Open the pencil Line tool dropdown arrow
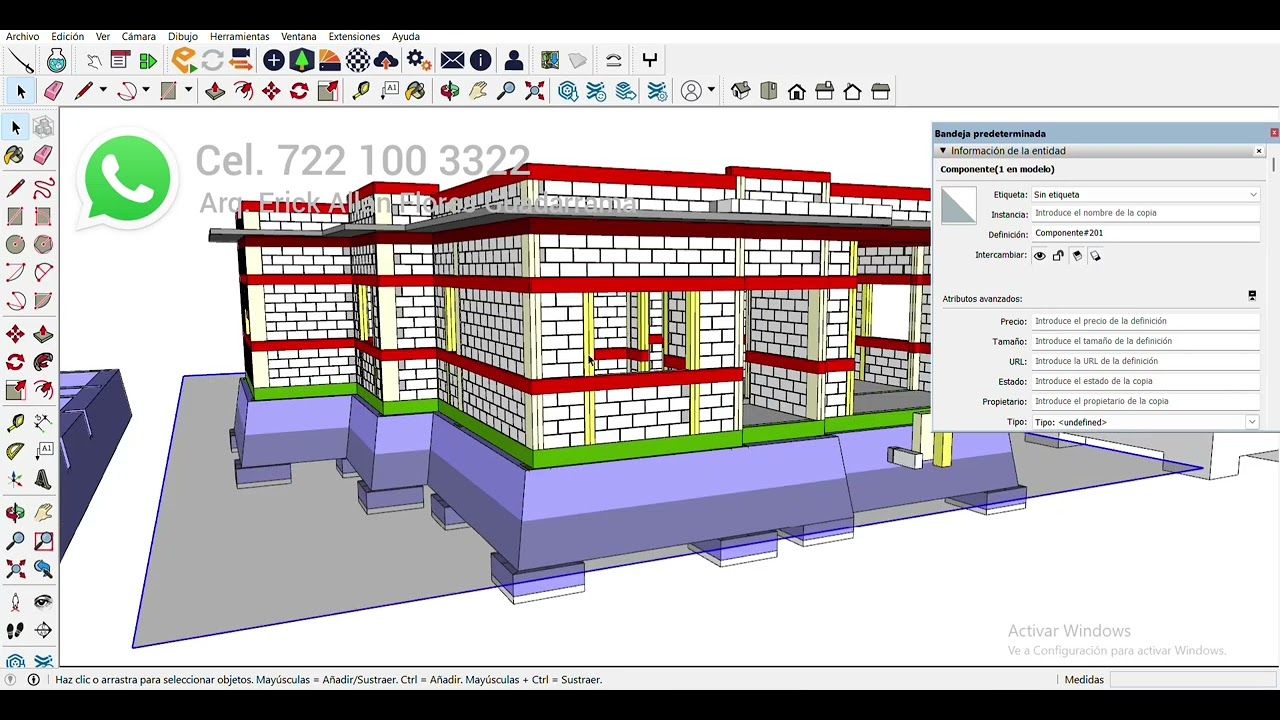This screenshot has height=720, width=1280. (102, 91)
